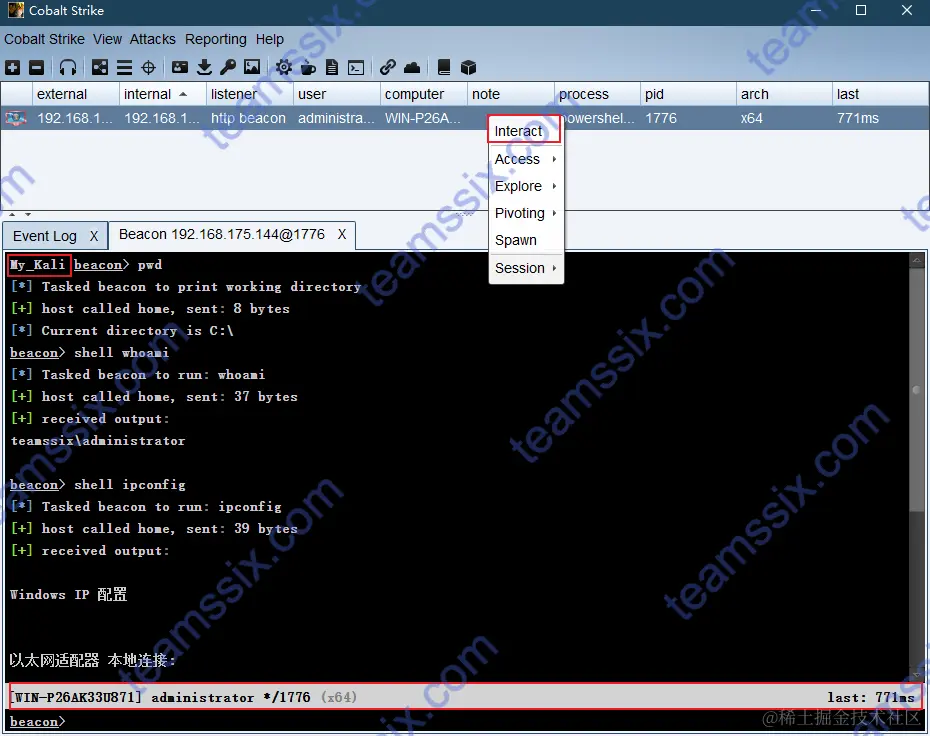Click the beacon link before "shell whoami"
930x736 pixels.
click(x=34, y=352)
